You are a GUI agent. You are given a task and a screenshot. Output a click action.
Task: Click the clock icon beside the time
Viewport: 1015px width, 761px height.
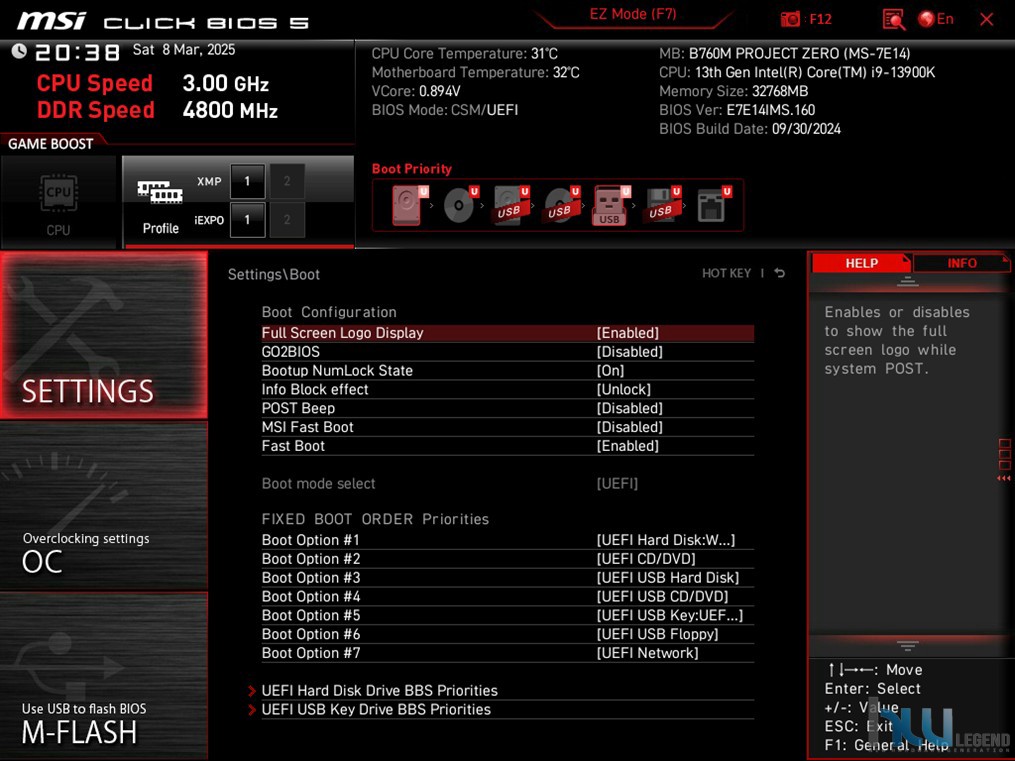pyautogui.click(x=19, y=51)
